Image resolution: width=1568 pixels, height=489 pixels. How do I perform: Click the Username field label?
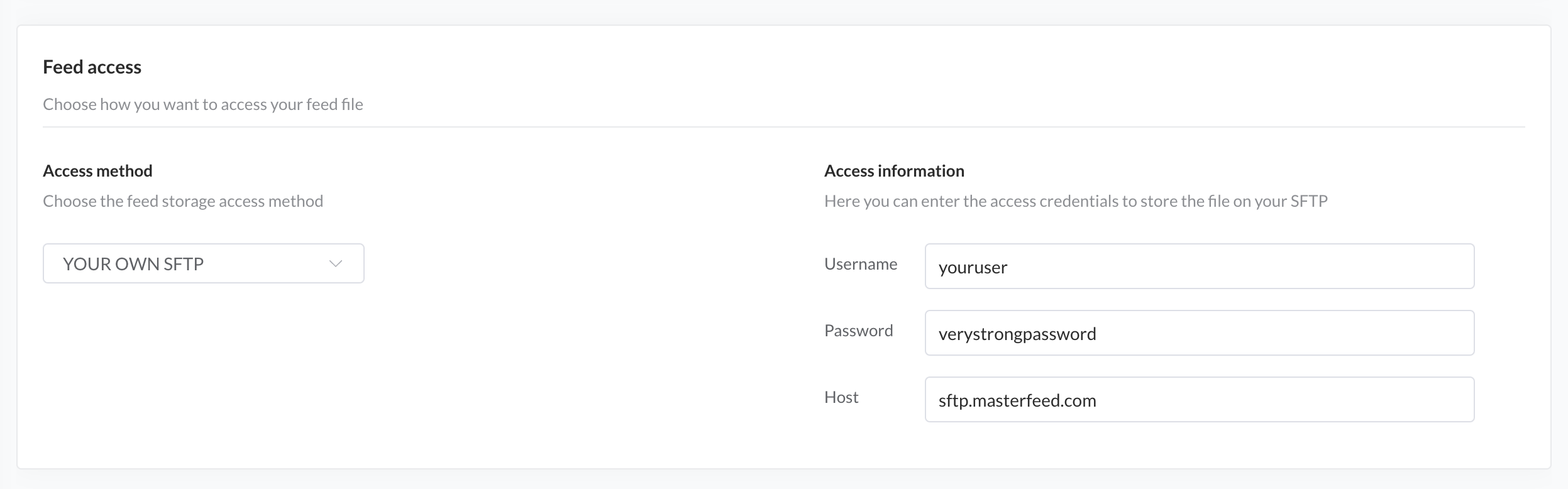click(860, 264)
